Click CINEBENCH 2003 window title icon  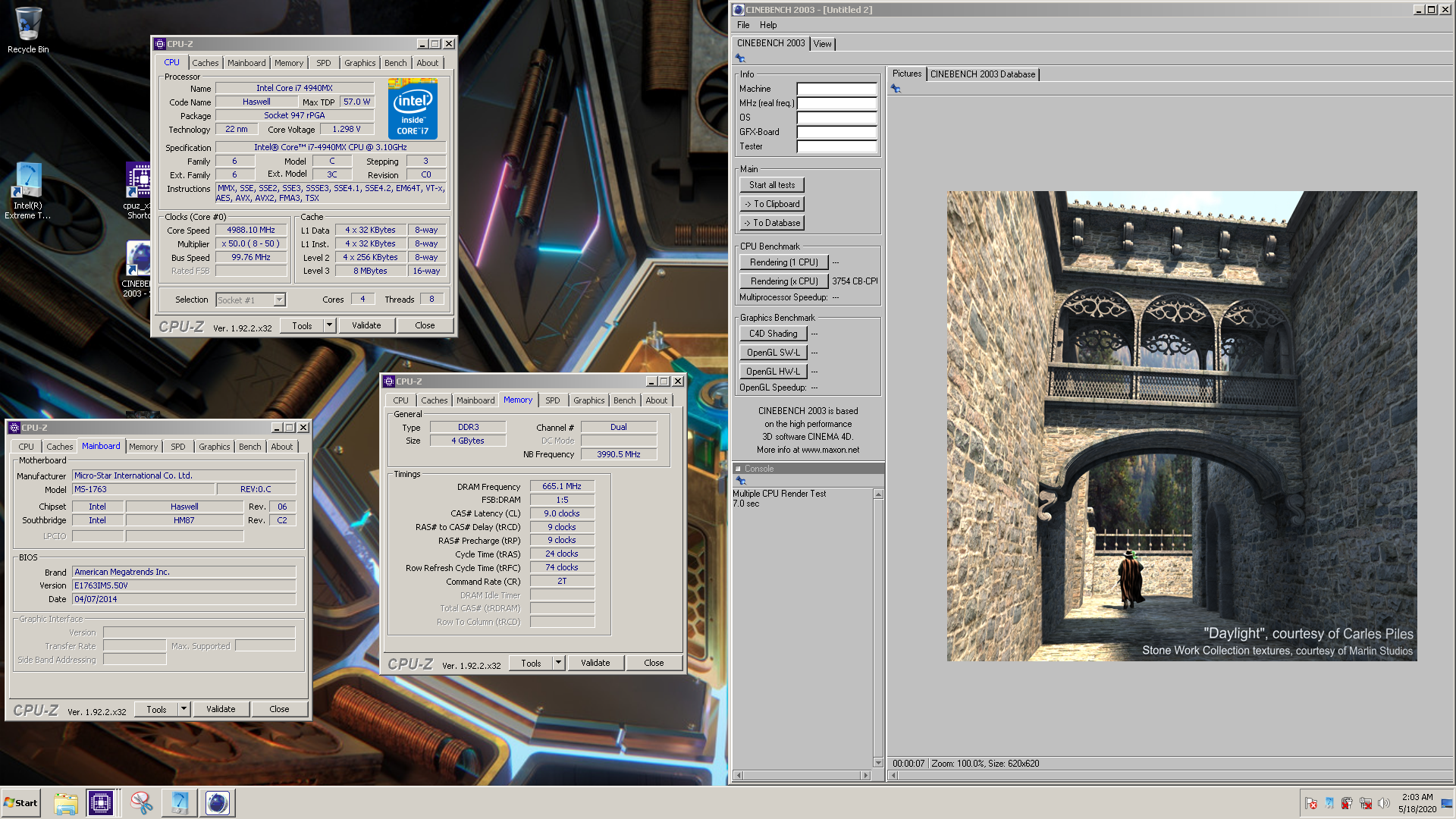[739, 10]
